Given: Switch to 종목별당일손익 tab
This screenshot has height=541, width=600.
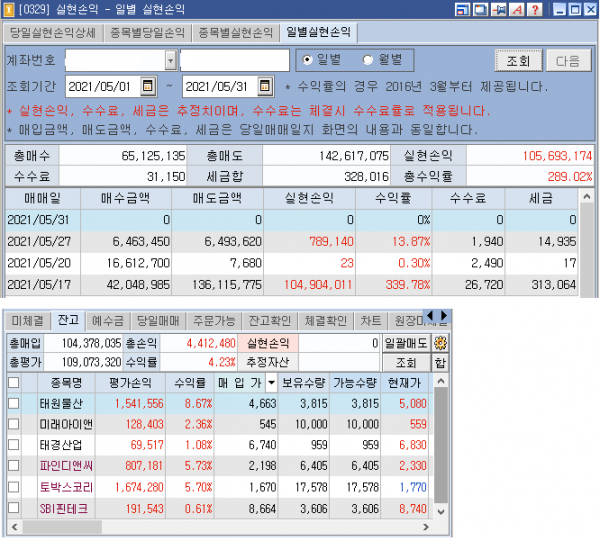Looking at the screenshot, I should pyautogui.click(x=147, y=33).
